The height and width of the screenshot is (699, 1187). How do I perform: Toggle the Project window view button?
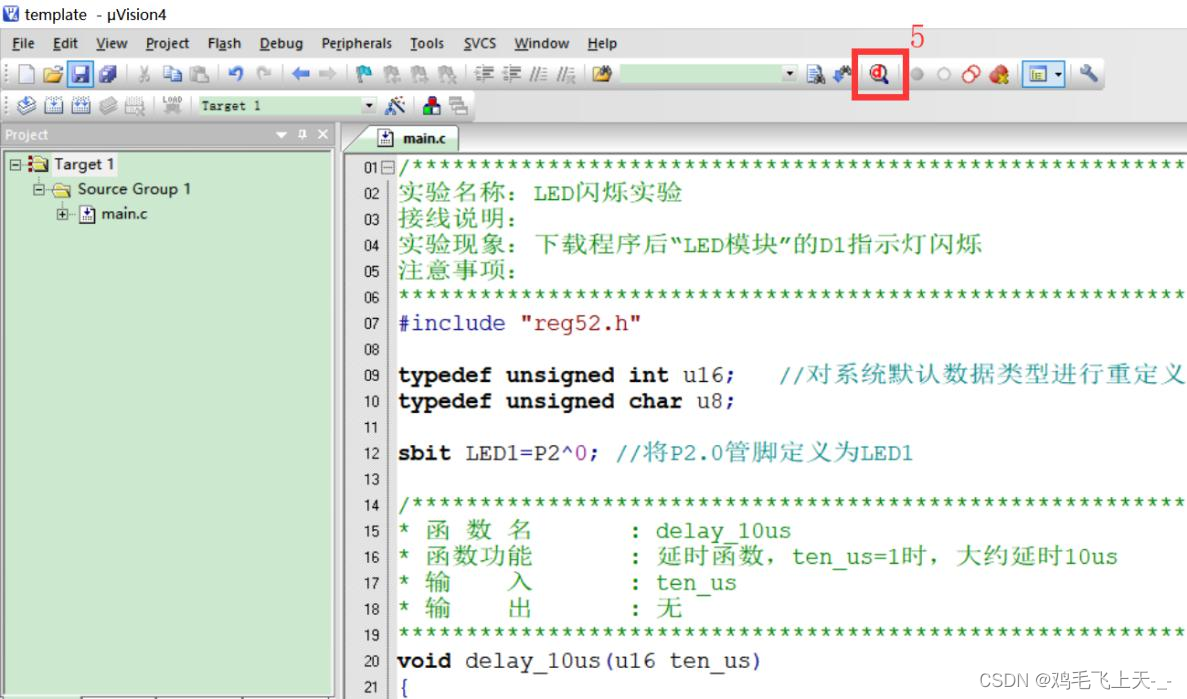[1037, 74]
